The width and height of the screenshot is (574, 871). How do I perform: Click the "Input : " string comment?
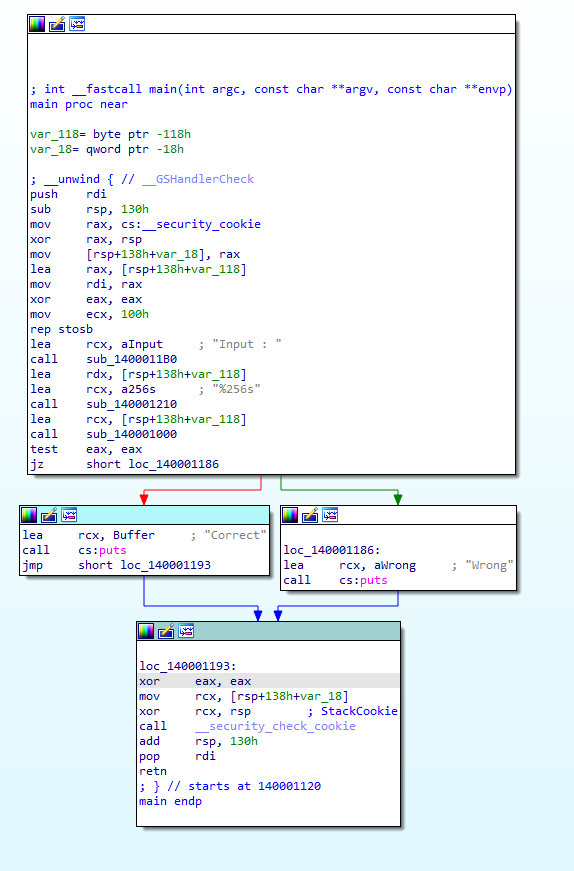[247, 344]
